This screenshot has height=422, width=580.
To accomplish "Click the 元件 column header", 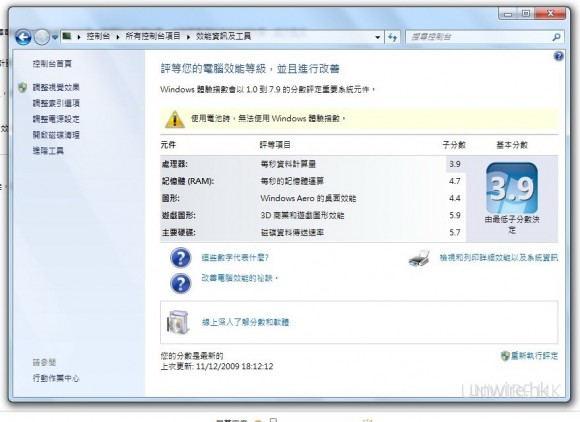I will [x=168, y=145].
